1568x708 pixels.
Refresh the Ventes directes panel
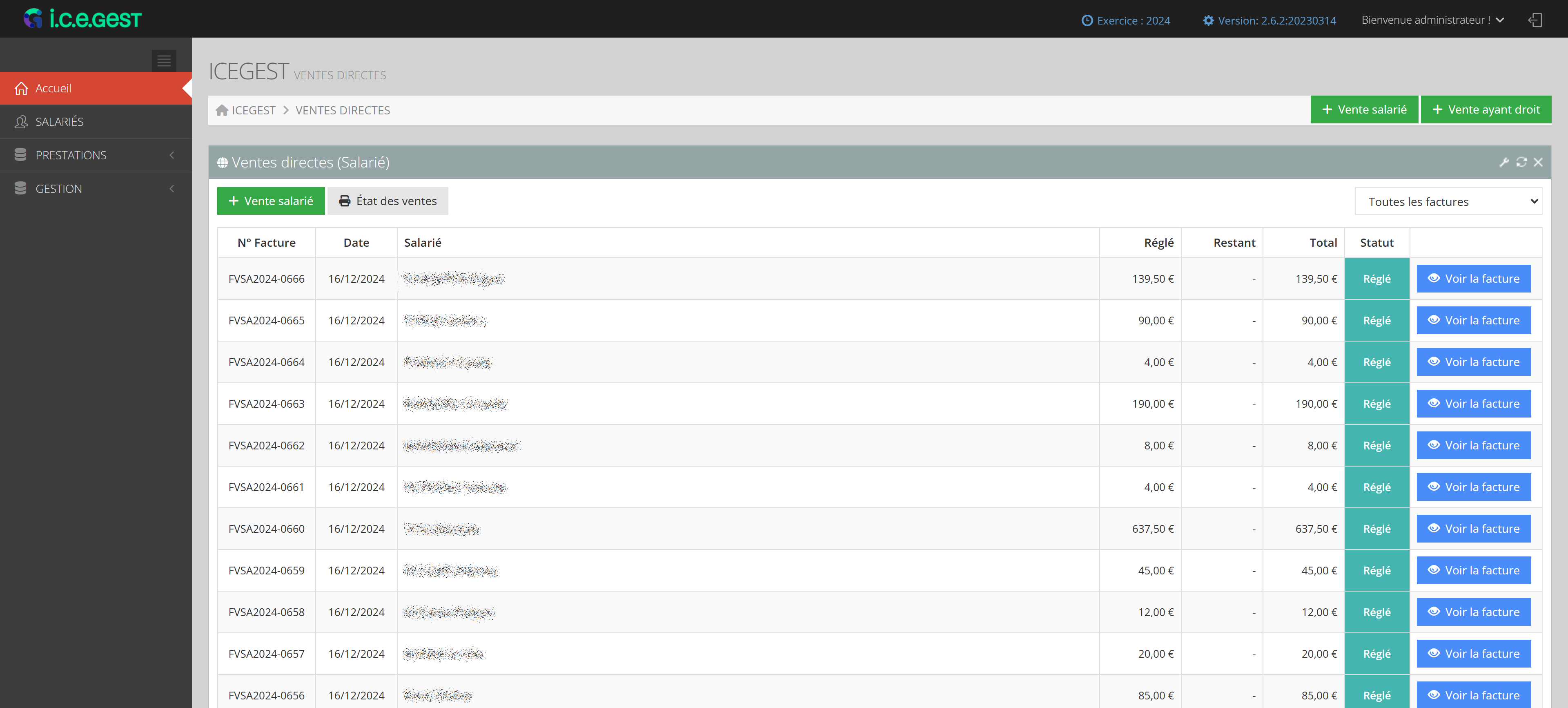pyautogui.click(x=1521, y=162)
